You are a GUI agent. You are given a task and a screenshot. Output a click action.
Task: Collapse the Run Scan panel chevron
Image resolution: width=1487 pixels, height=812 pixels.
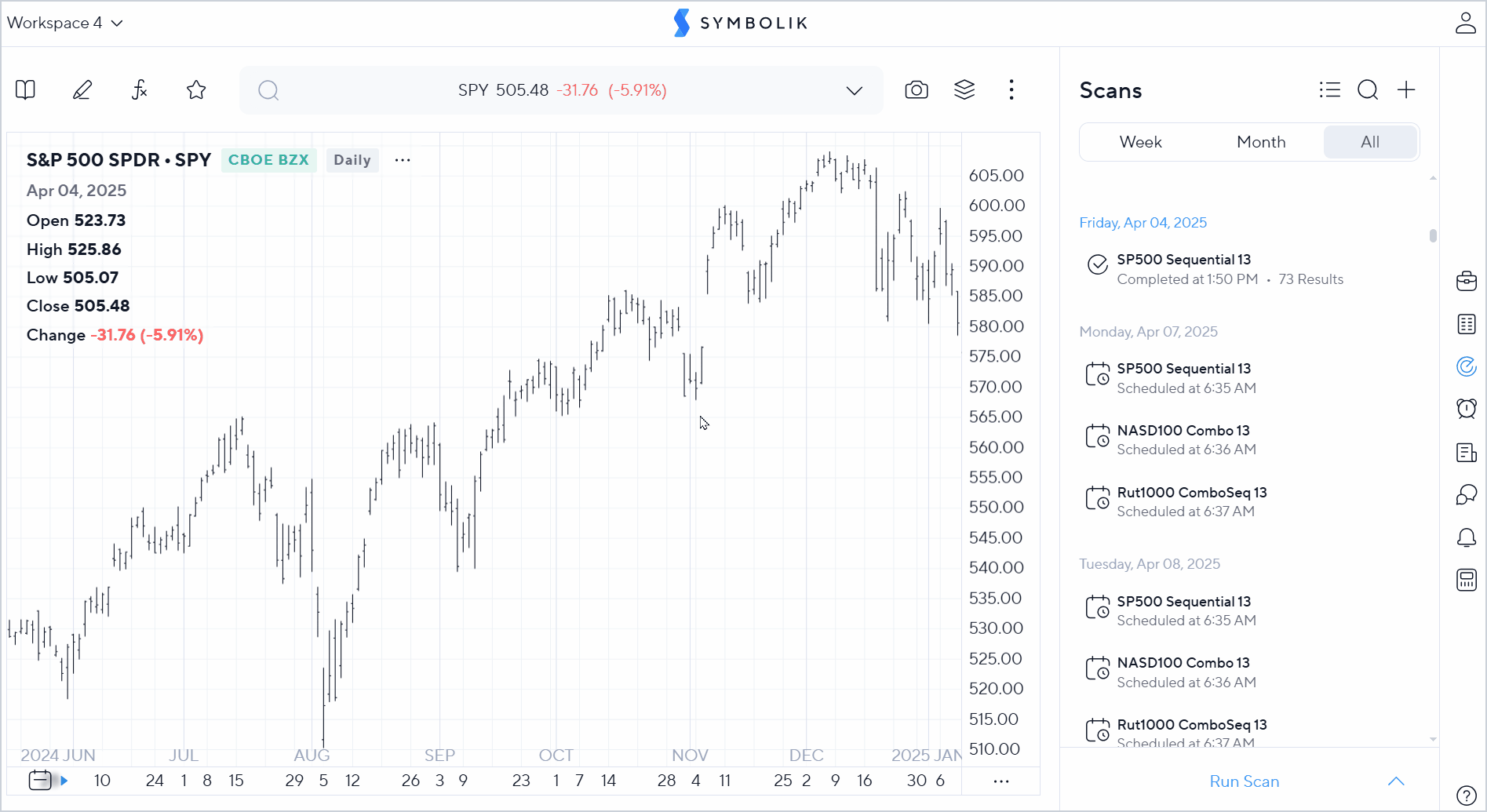tap(1396, 781)
